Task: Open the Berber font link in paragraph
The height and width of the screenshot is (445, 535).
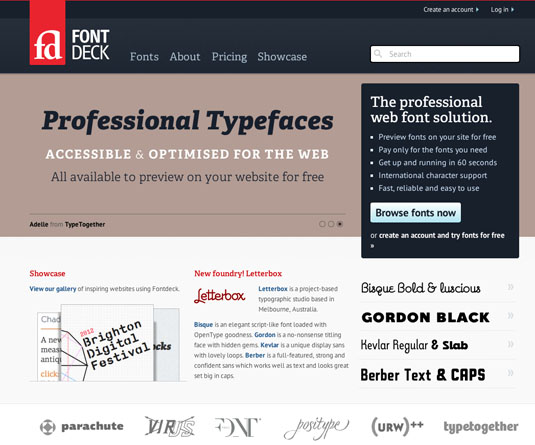Action: 255,355
